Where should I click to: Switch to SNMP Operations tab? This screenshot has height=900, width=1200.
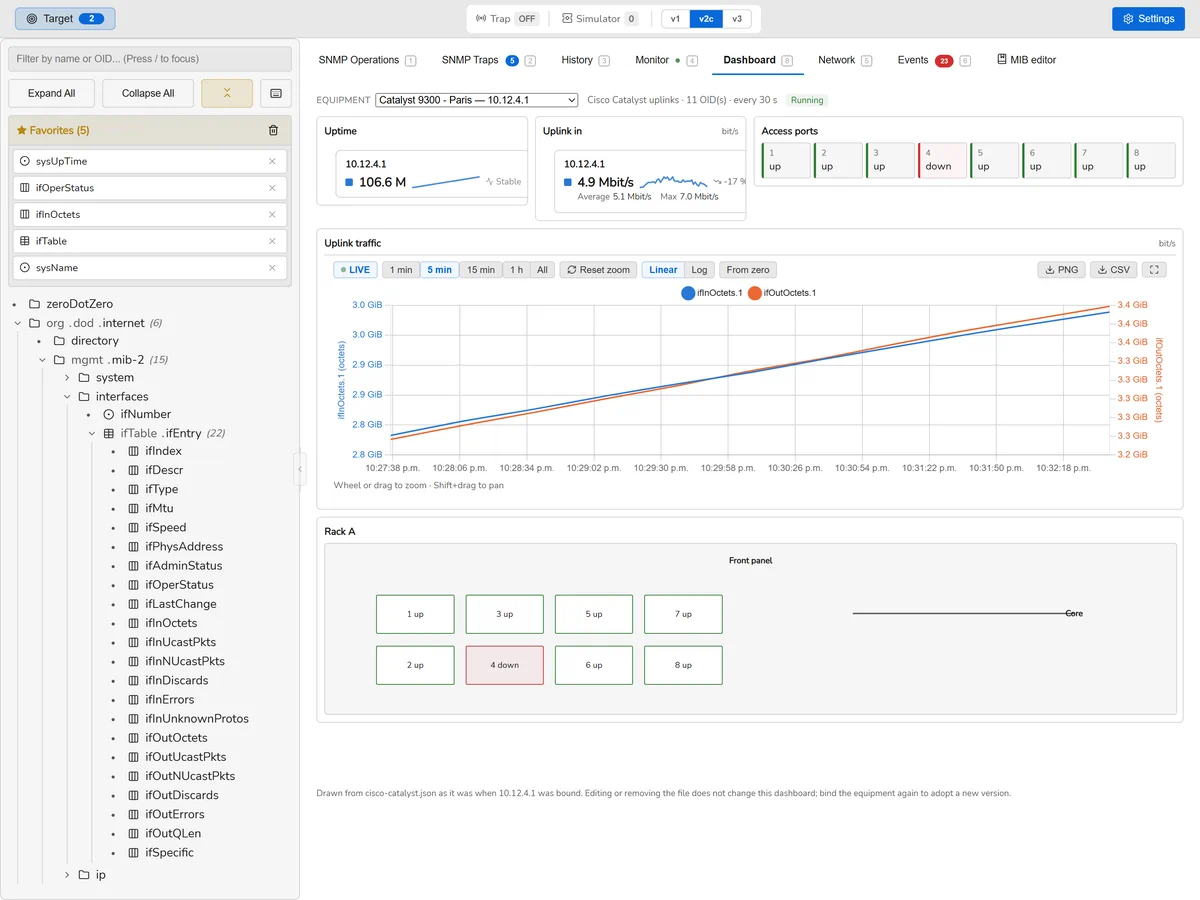[x=367, y=60]
